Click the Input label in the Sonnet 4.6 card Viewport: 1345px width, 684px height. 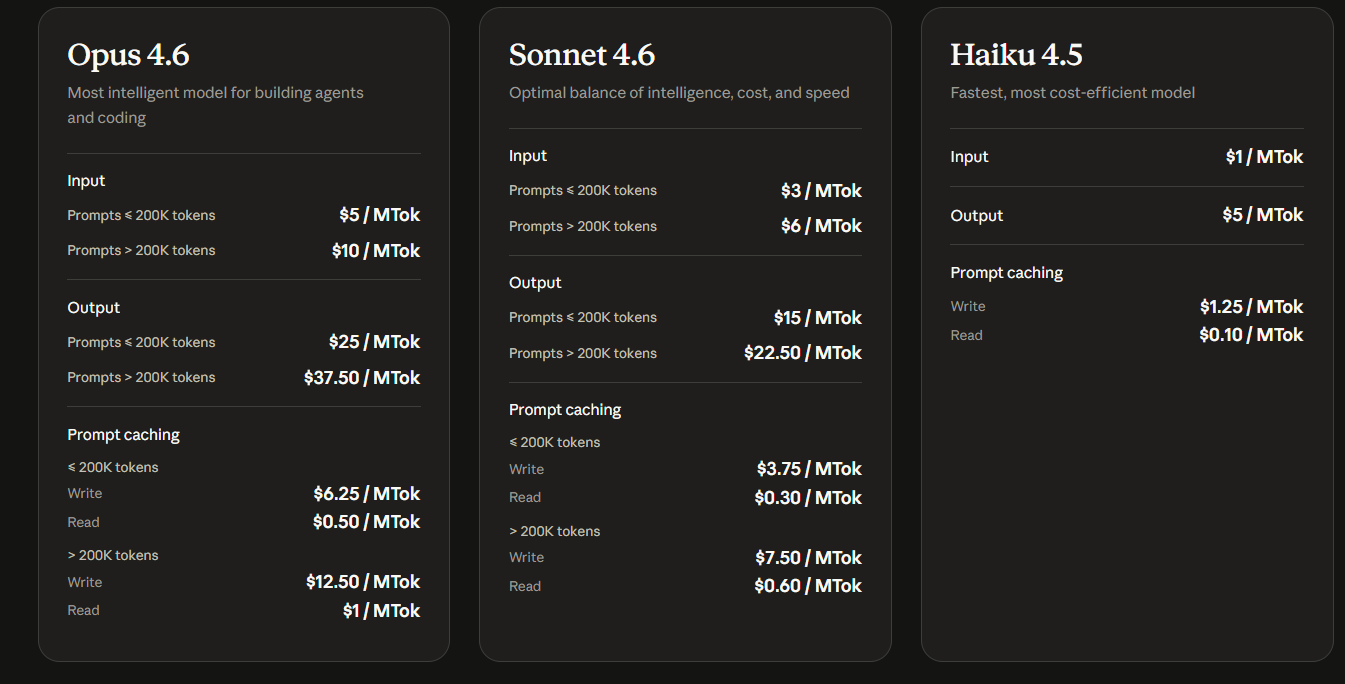(528, 156)
